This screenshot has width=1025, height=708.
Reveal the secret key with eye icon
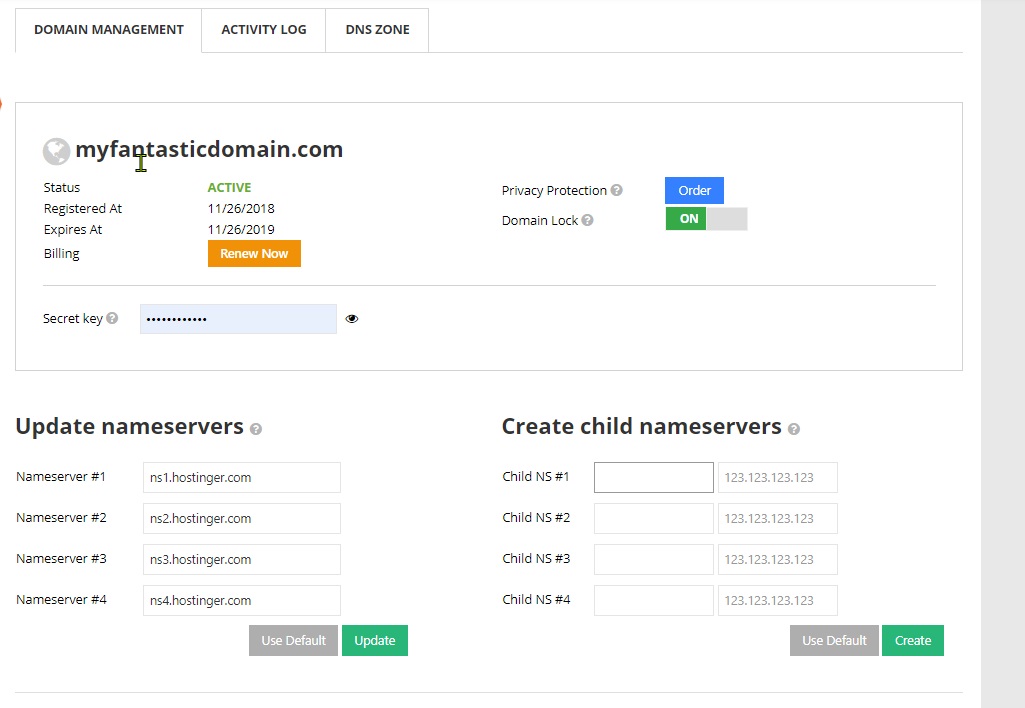pyautogui.click(x=352, y=319)
